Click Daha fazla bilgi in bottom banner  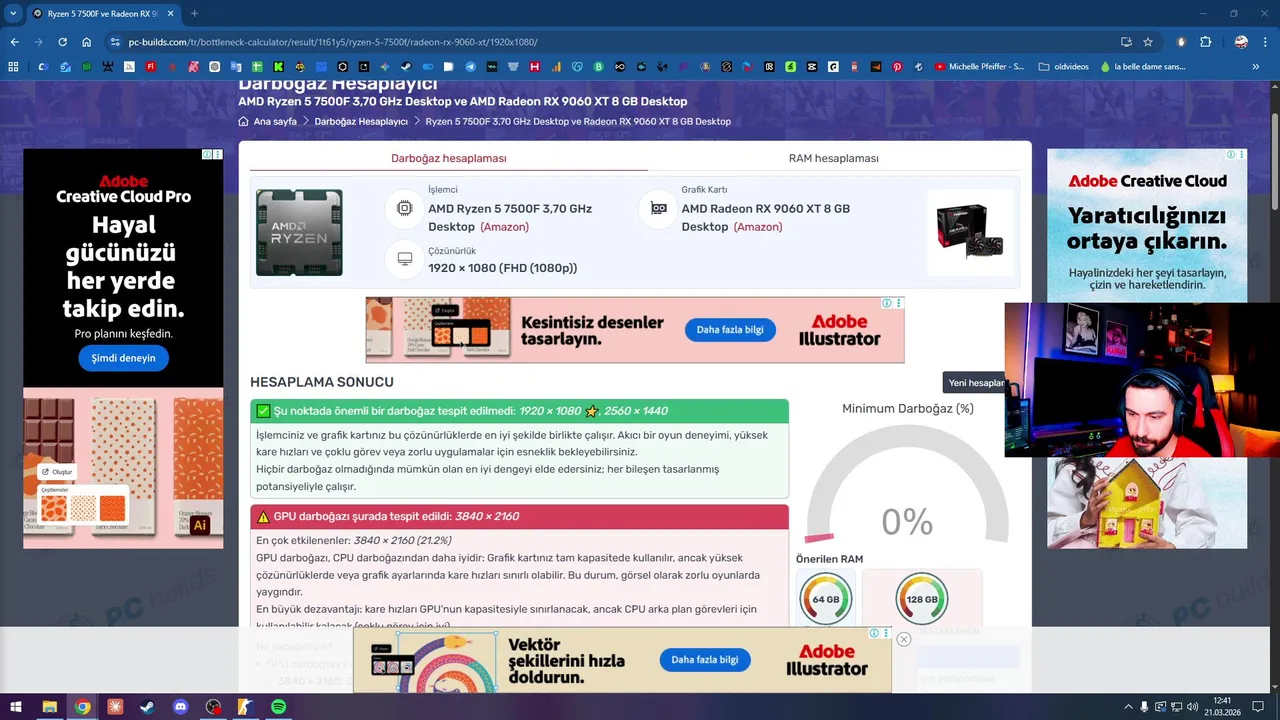(705, 660)
